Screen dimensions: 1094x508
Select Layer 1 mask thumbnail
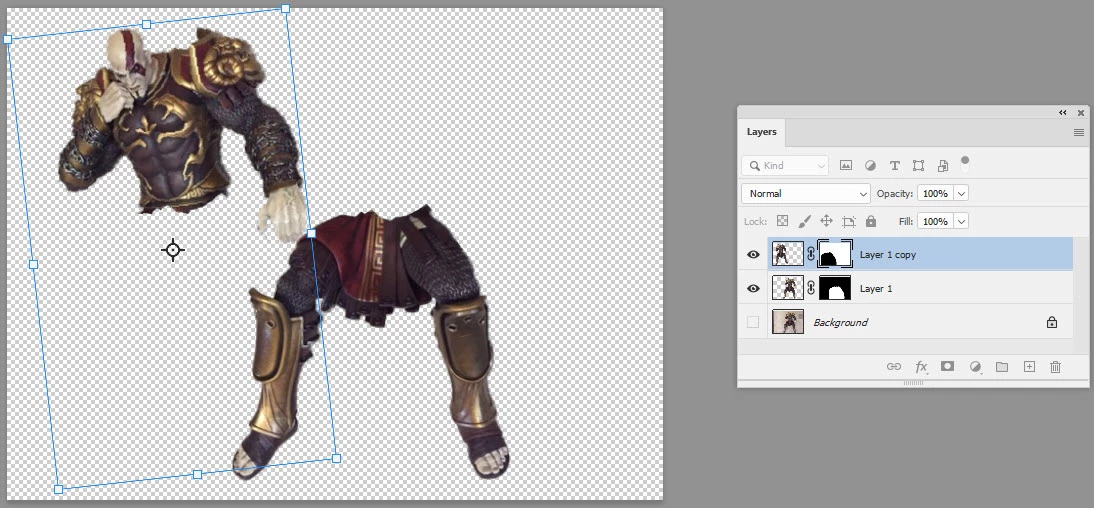click(835, 288)
